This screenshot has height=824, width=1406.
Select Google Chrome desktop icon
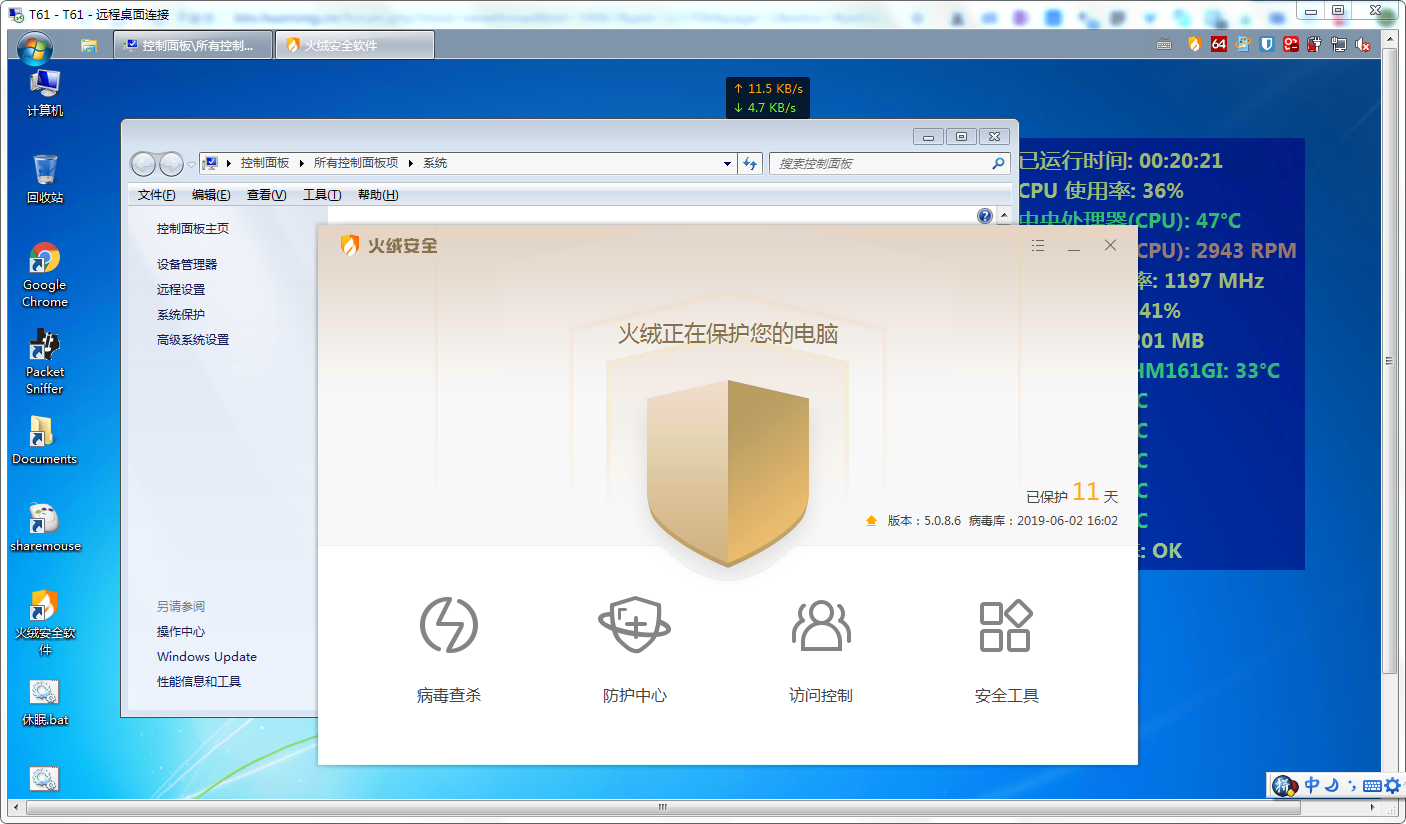click(x=45, y=275)
